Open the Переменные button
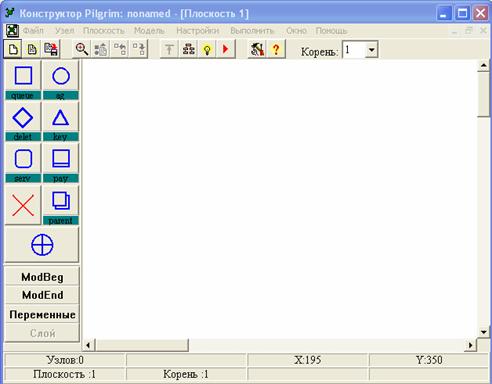492x384 pixels. point(42,314)
